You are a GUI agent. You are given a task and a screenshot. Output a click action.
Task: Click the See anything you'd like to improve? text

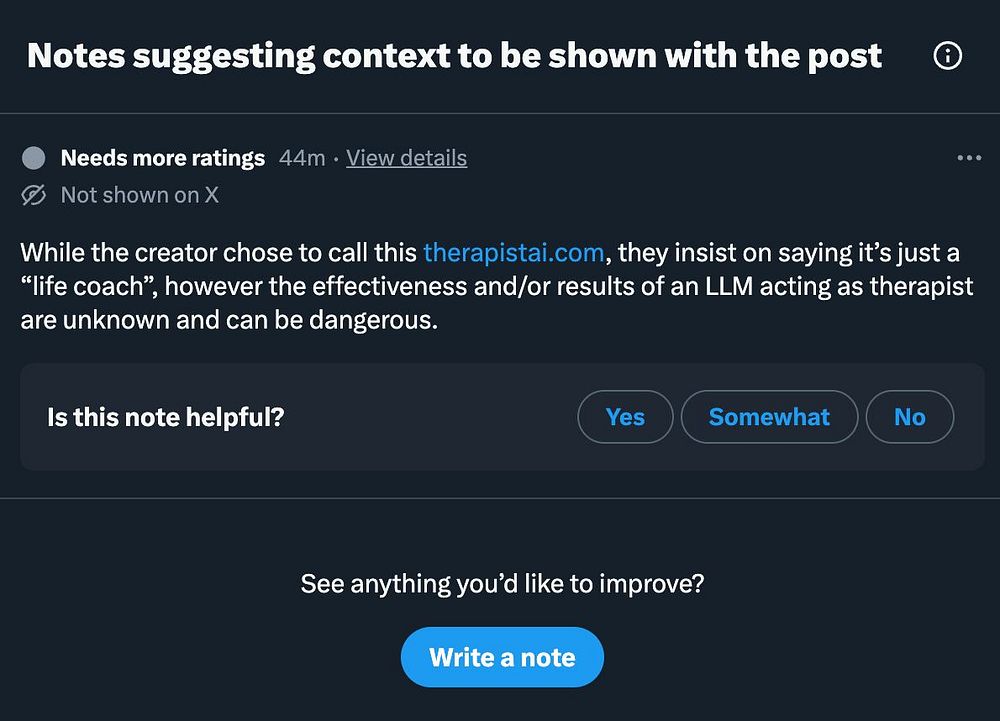click(502, 583)
